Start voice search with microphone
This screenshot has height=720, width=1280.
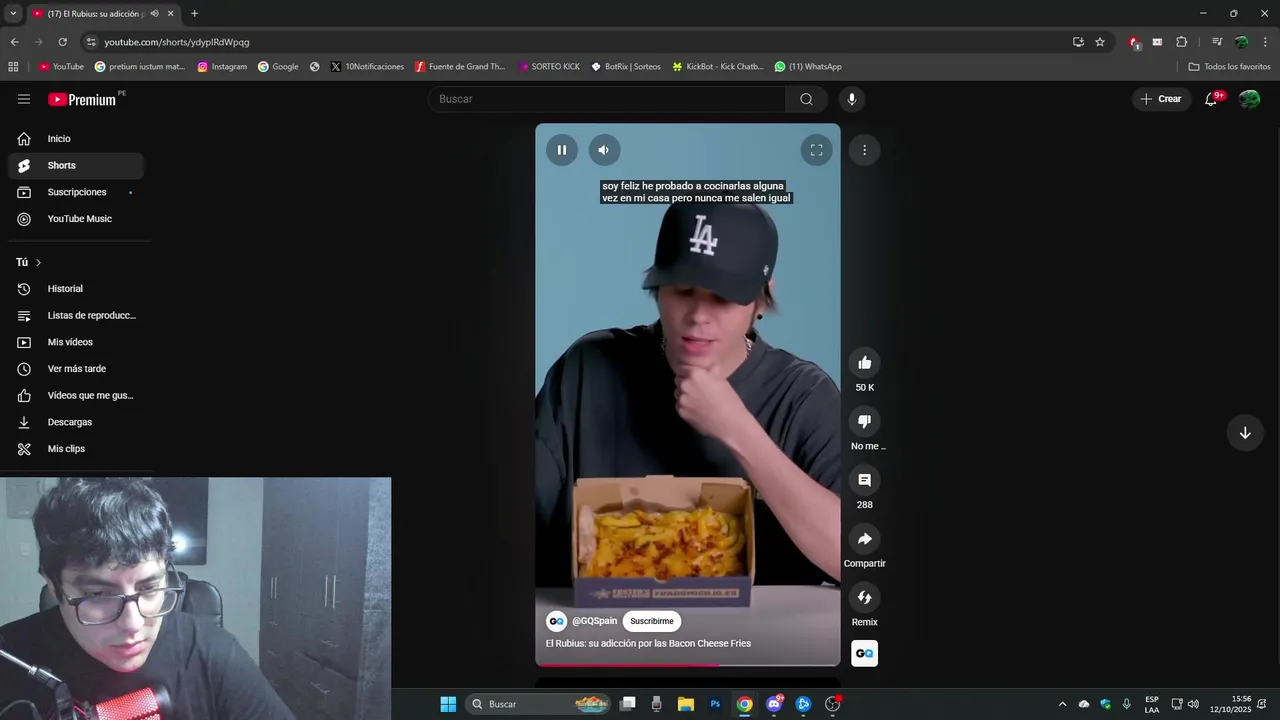pyautogui.click(x=852, y=99)
